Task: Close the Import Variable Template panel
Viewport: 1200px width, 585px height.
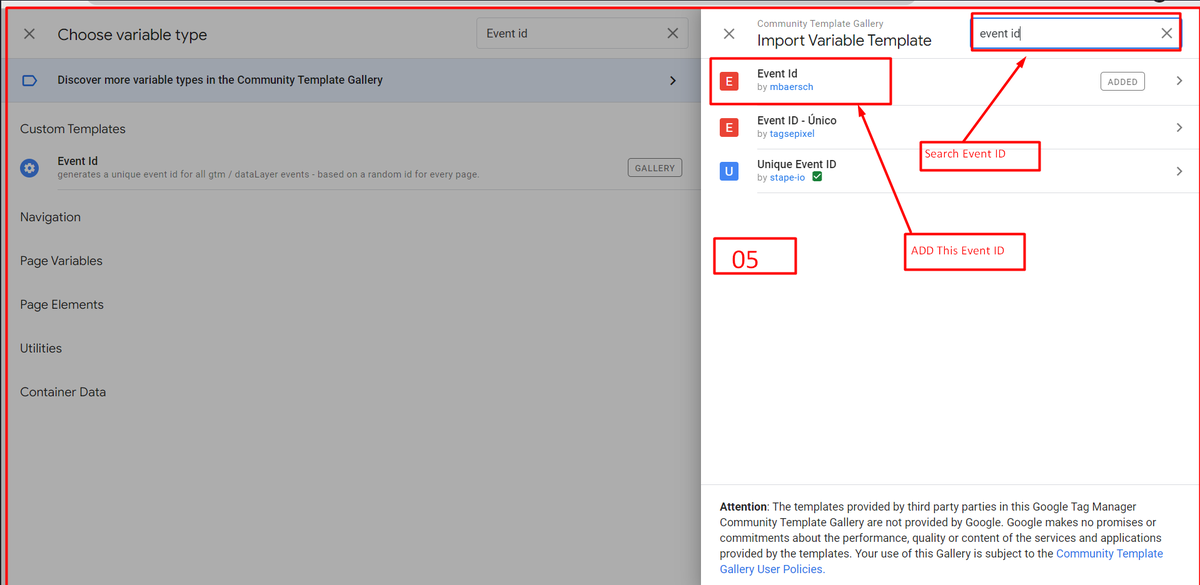Action: coord(729,34)
